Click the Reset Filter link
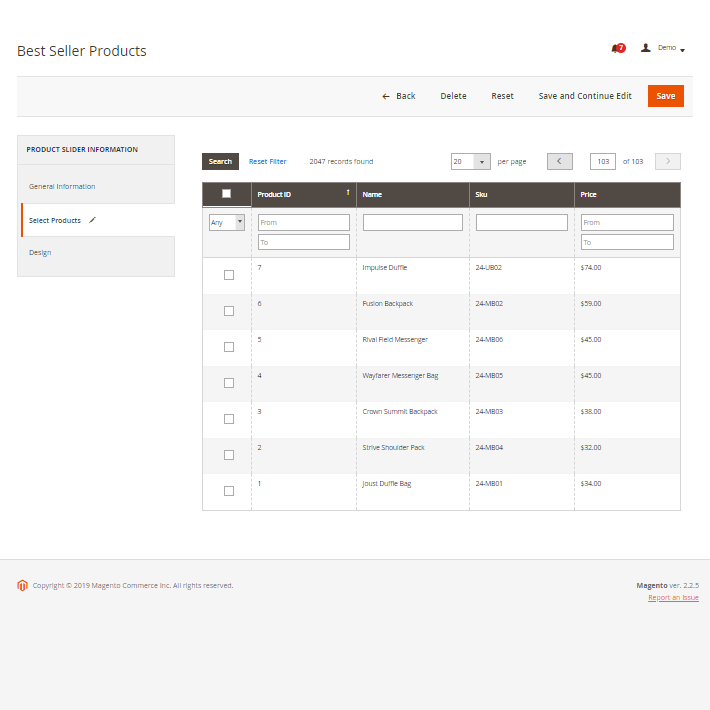Screen dimensions: 710x710 click(267, 161)
